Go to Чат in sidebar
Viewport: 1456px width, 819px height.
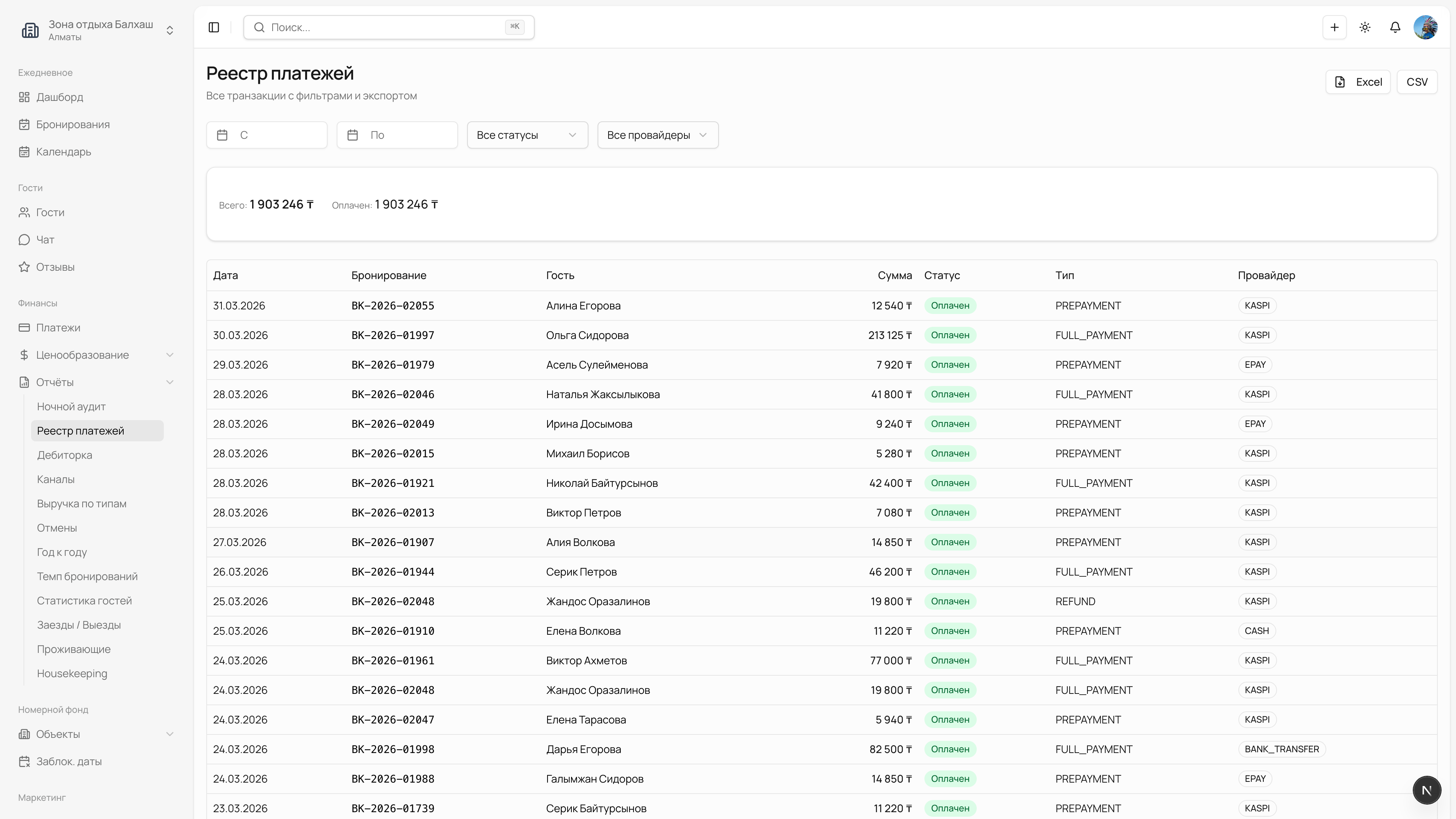(45, 240)
